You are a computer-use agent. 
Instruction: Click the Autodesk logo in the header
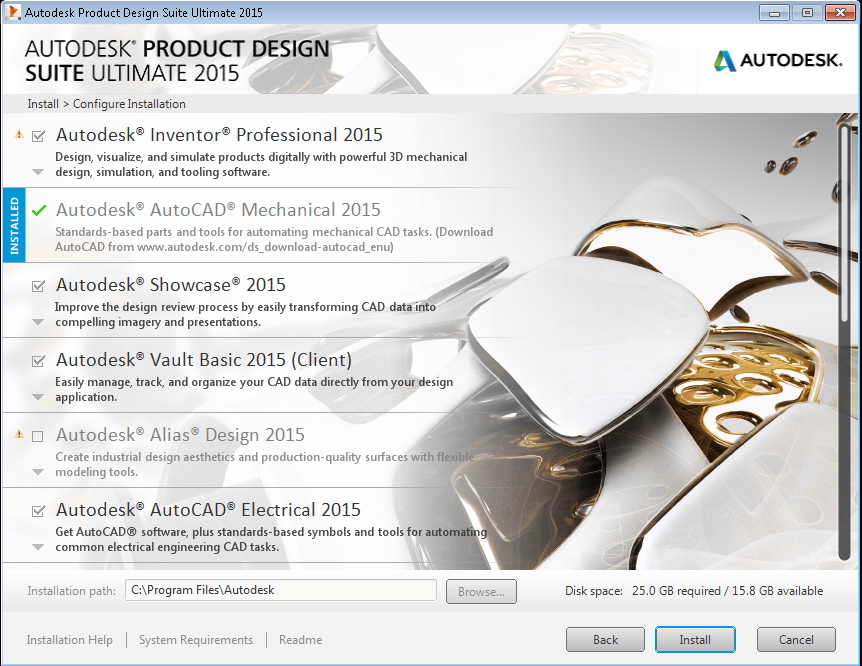coord(777,60)
